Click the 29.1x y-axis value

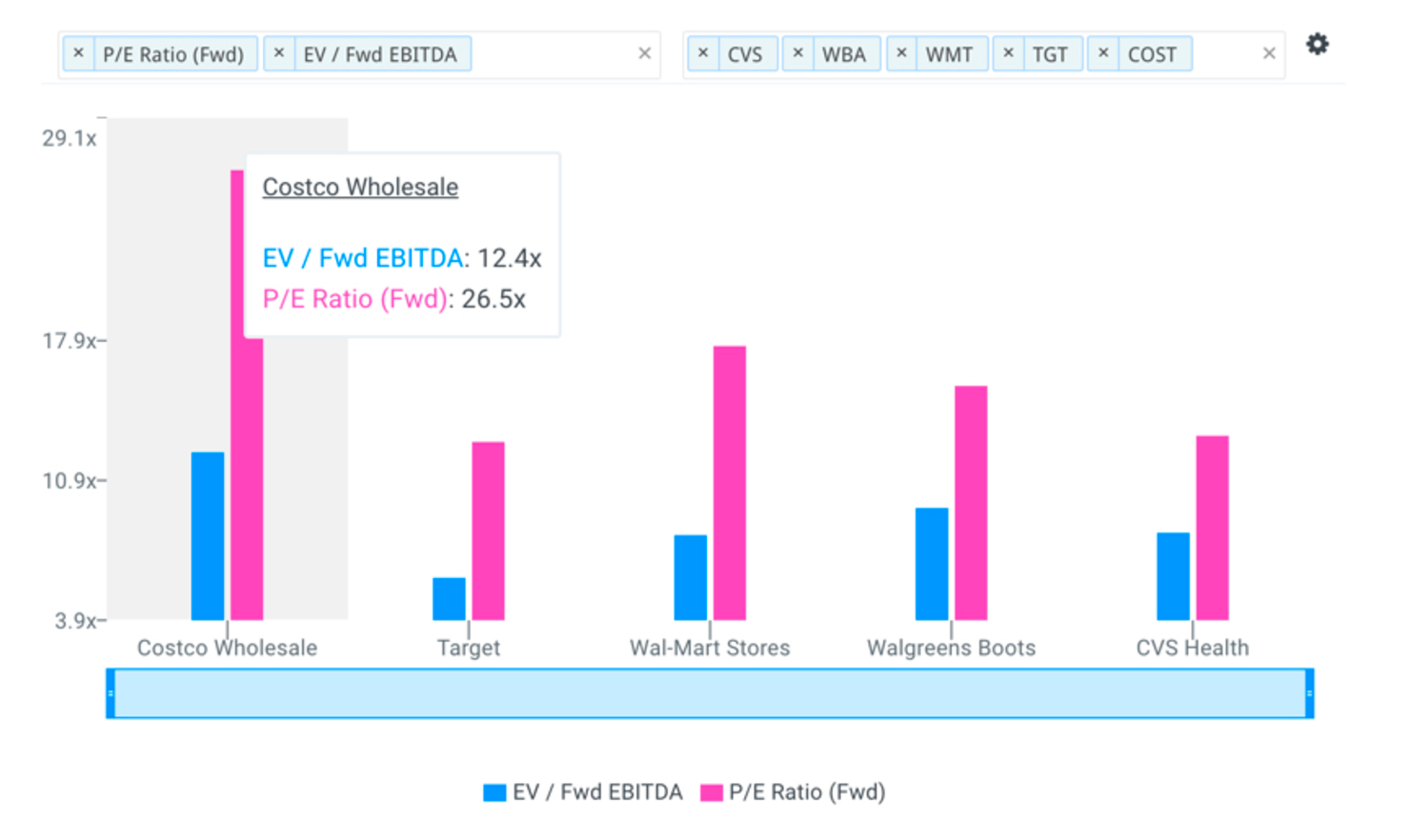click(x=70, y=138)
